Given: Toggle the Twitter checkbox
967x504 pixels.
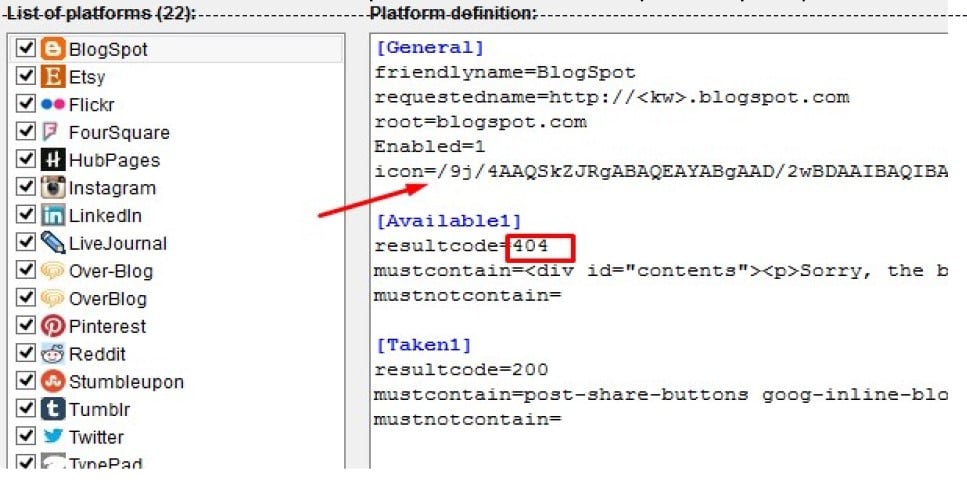Looking at the screenshot, I should [x=25, y=436].
